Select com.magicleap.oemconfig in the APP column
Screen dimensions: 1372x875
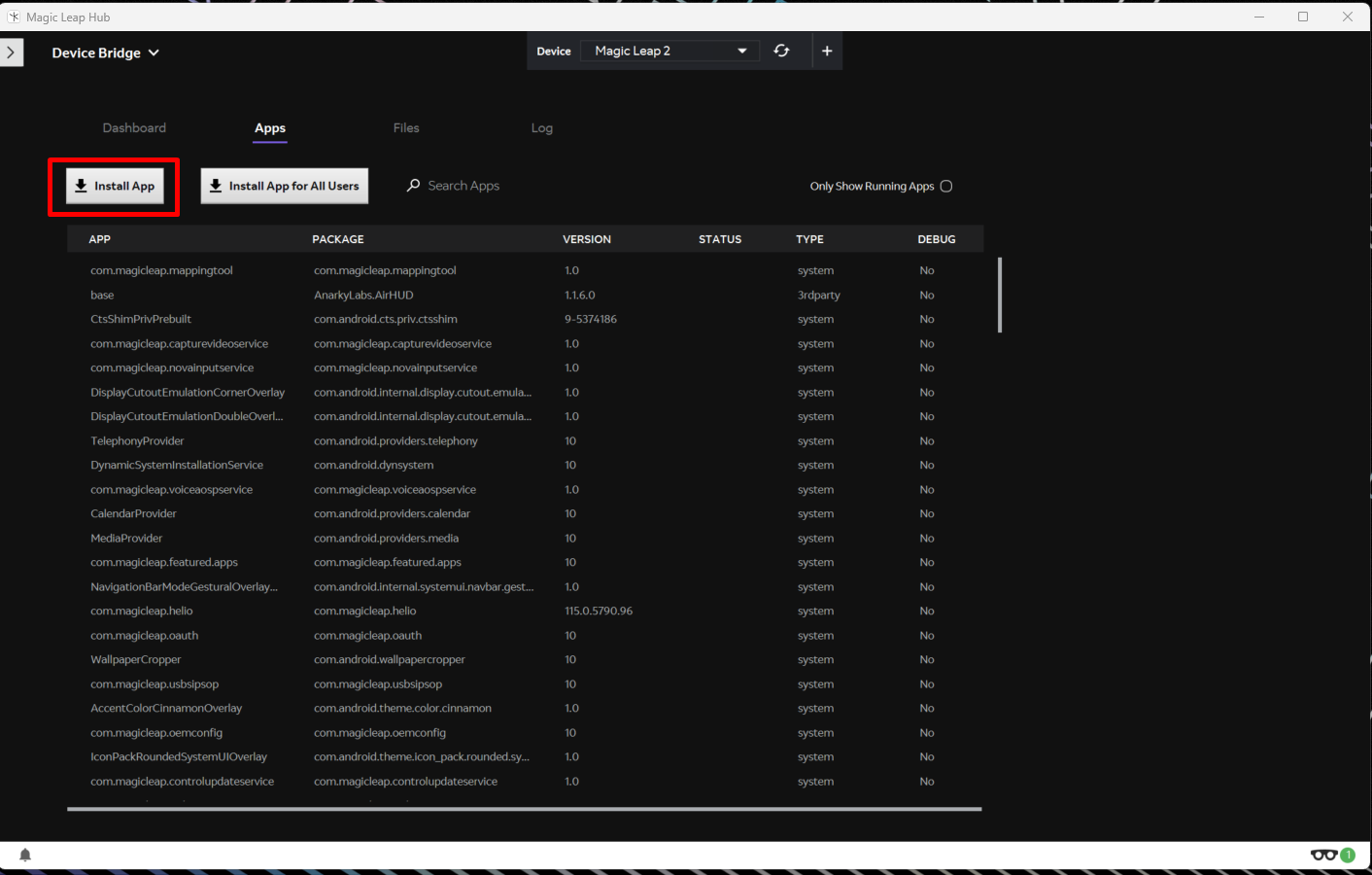pyautogui.click(x=156, y=732)
